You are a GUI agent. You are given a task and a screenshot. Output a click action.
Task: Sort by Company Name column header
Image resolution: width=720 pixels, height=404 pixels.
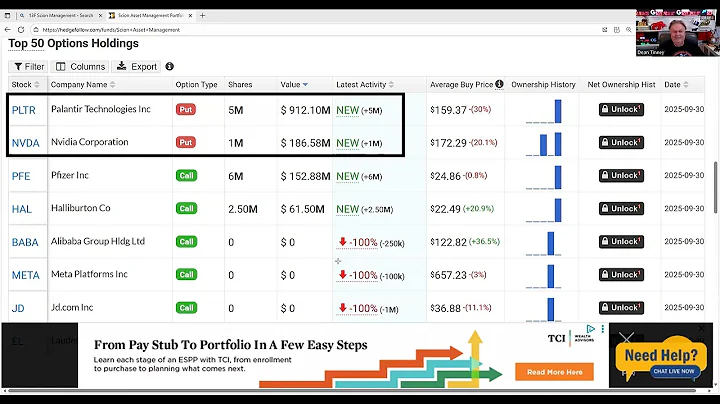point(83,84)
